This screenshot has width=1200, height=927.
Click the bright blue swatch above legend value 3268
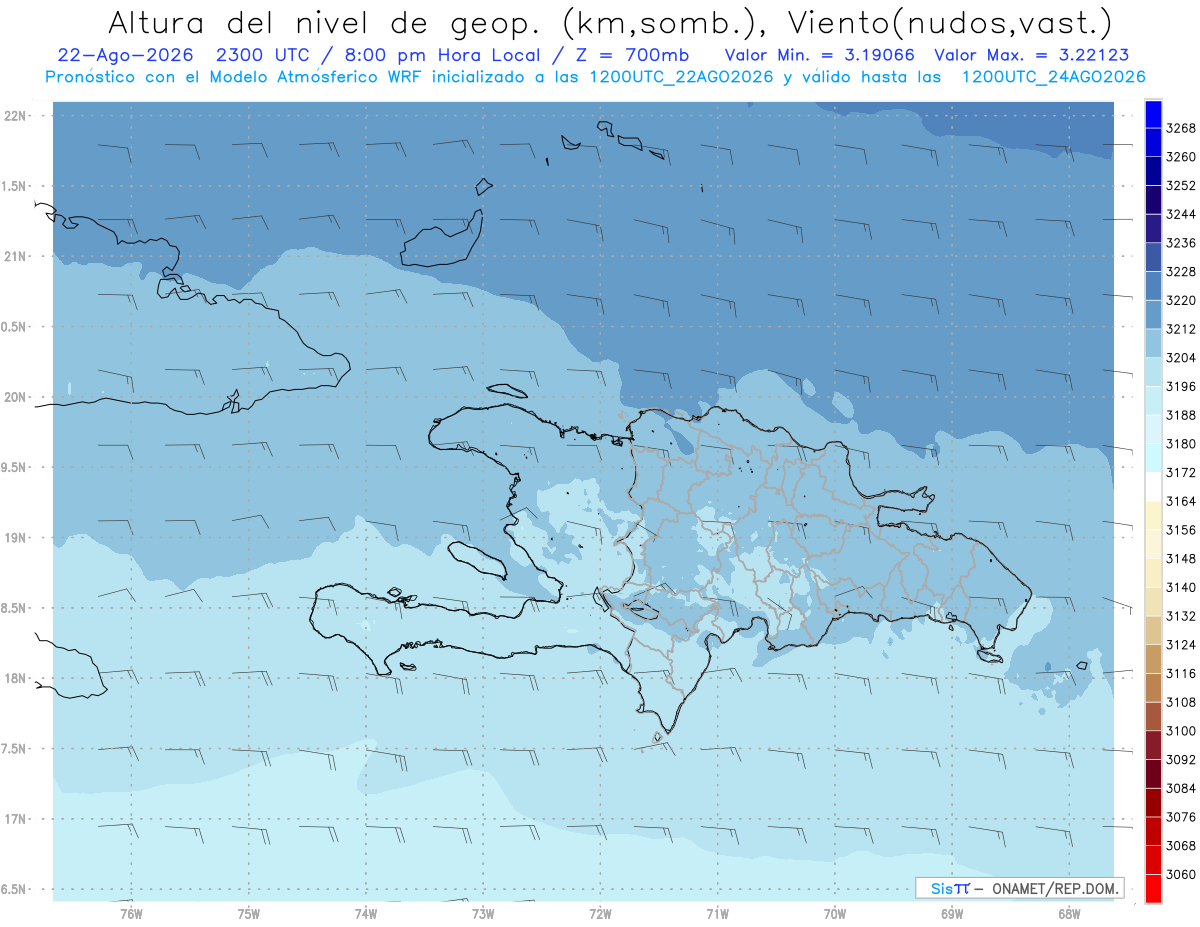coord(1153,114)
